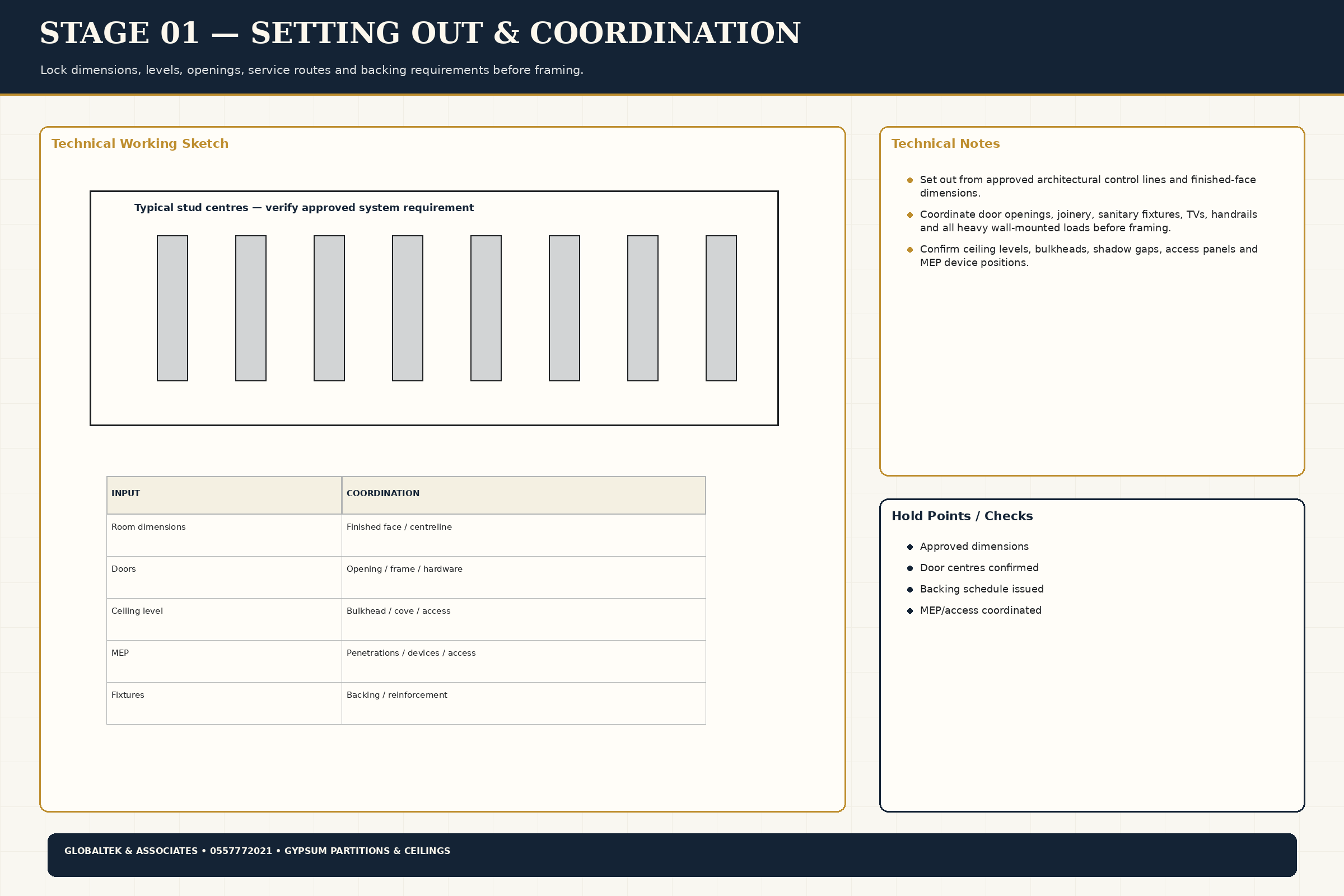Select the "Fixtures" table cell
The height and width of the screenshot is (896, 1344).
[224, 703]
